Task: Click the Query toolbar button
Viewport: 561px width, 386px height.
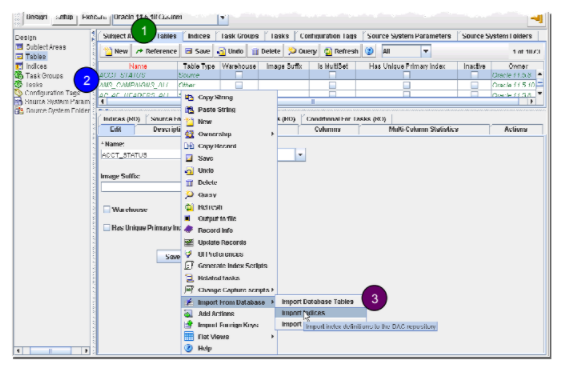Action: pyautogui.click(x=303, y=52)
